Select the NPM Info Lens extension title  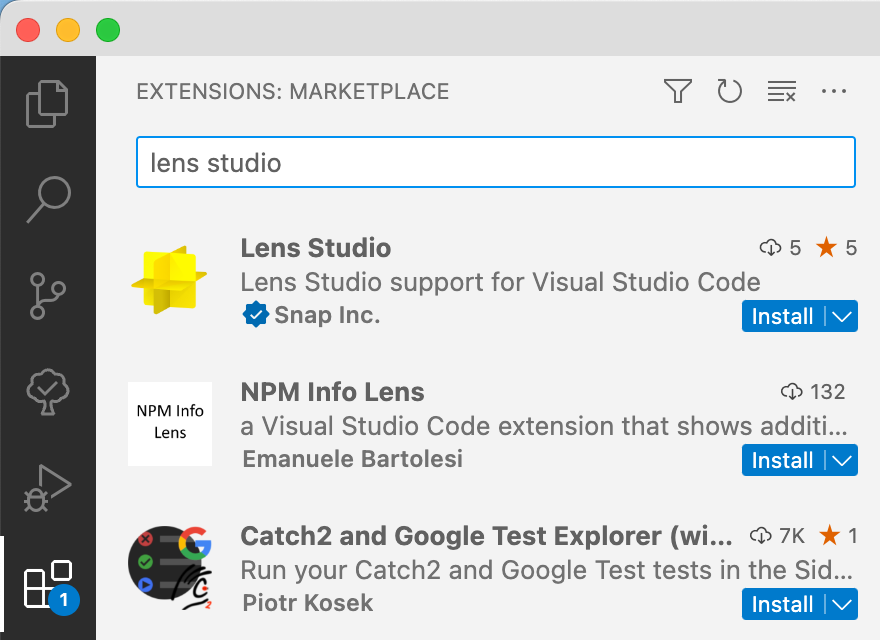point(332,392)
